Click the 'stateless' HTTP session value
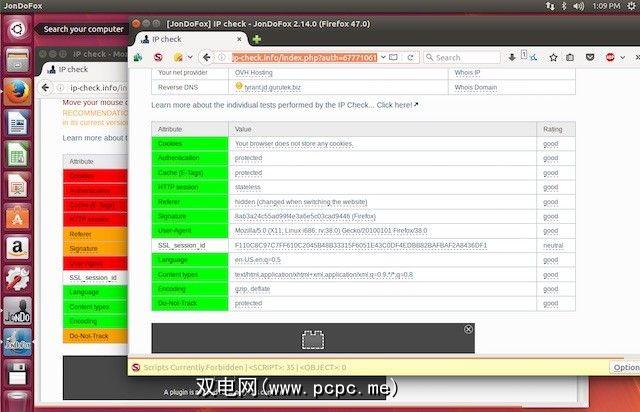Viewport: 640px width, 412px height. [x=247, y=187]
